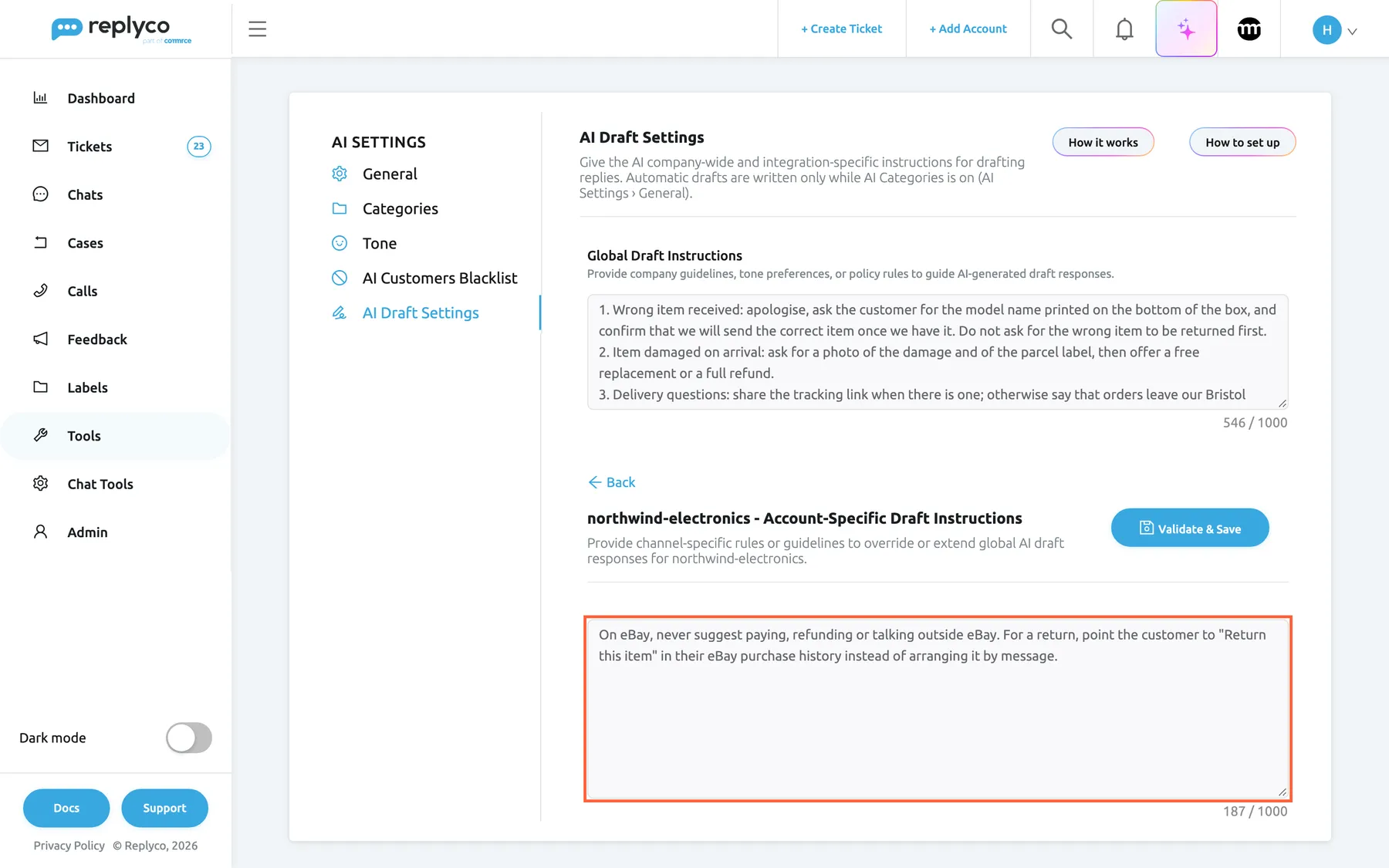Screen dimensions: 1389x868
Task: Grab global instructions textarea resize handle
Action: point(1283,404)
